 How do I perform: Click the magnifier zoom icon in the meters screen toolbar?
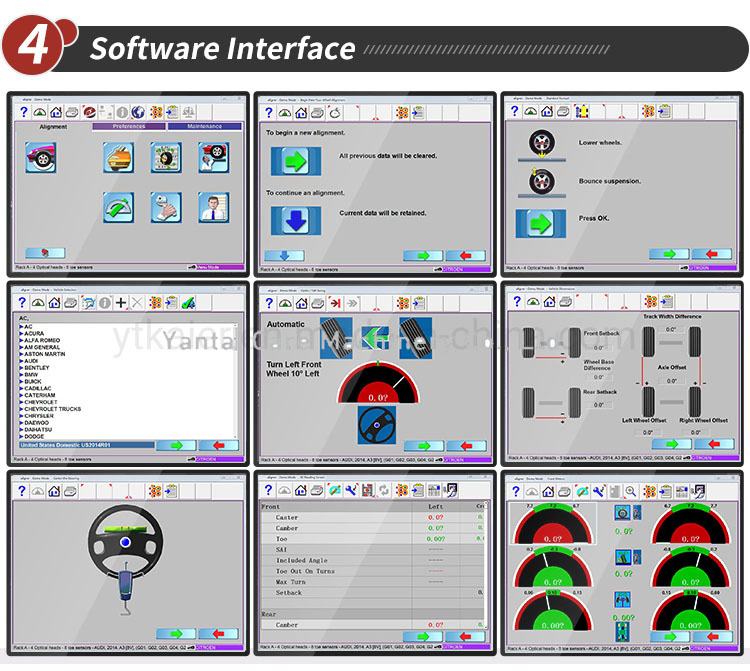coord(631,491)
